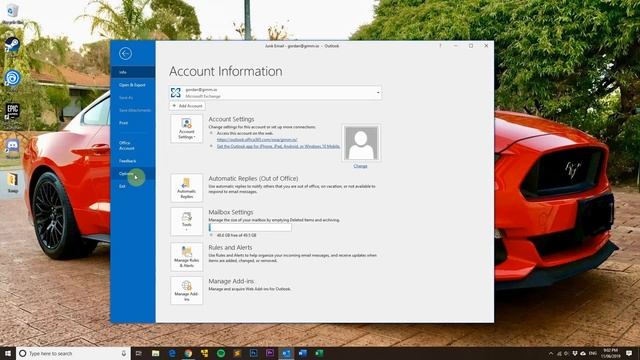Launch Premiere Pro from the taskbar
The image size is (640, 360).
pyautogui.click(x=270, y=353)
